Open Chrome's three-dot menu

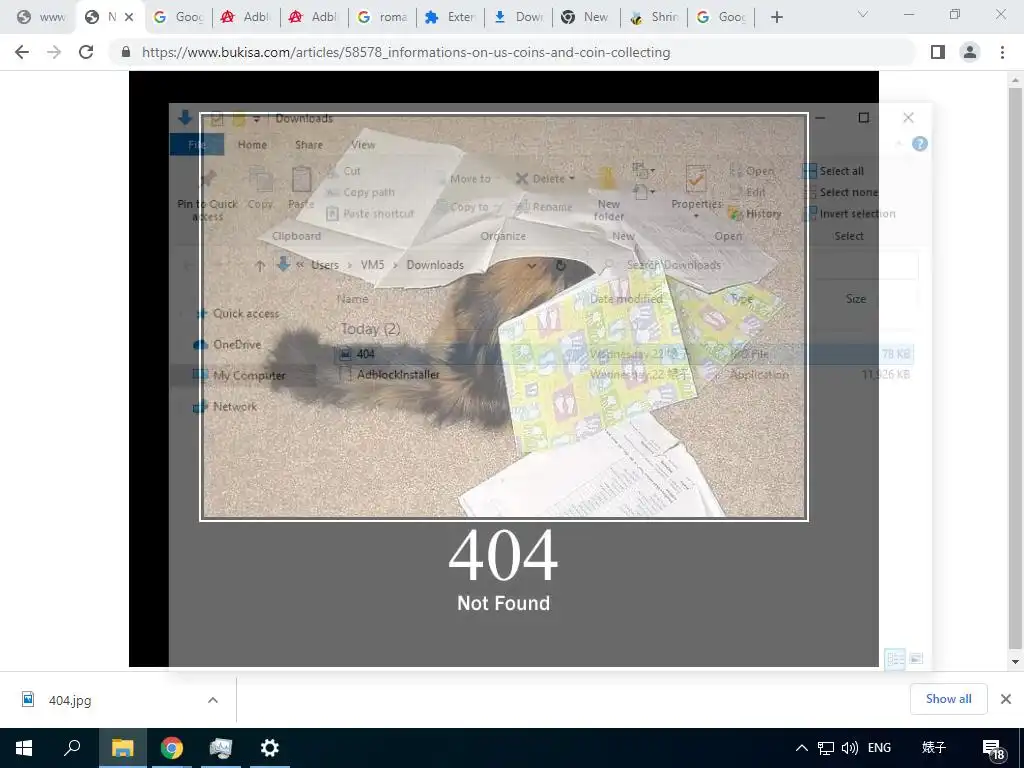(1002, 52)
